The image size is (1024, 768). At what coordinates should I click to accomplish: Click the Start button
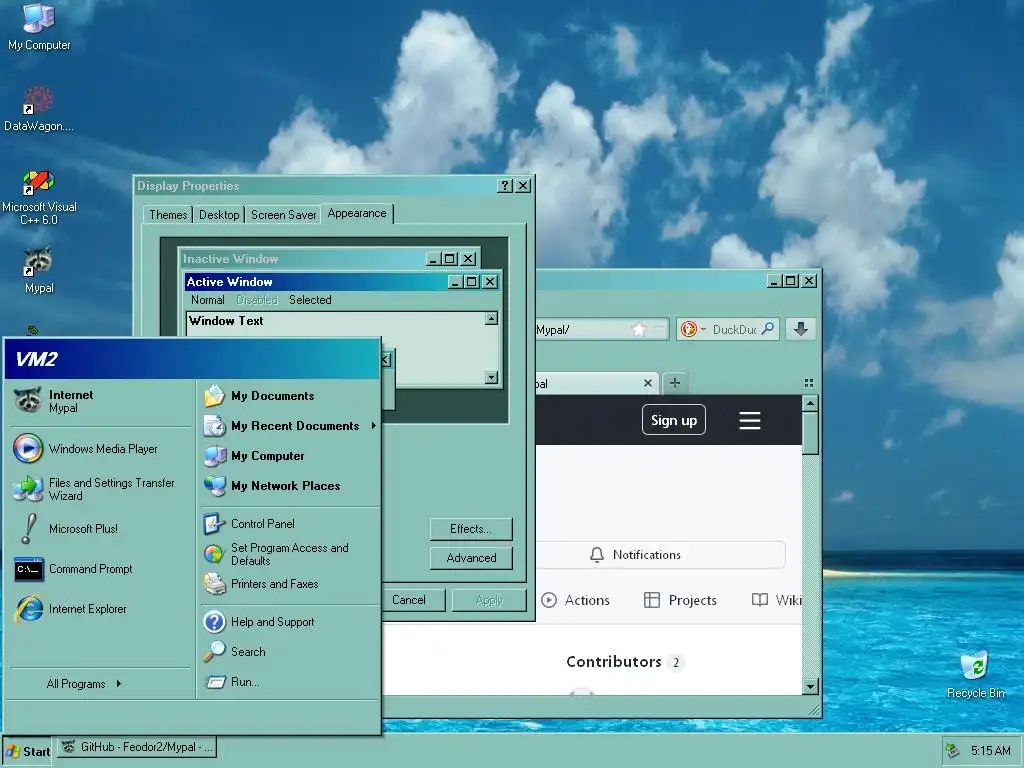27,751
